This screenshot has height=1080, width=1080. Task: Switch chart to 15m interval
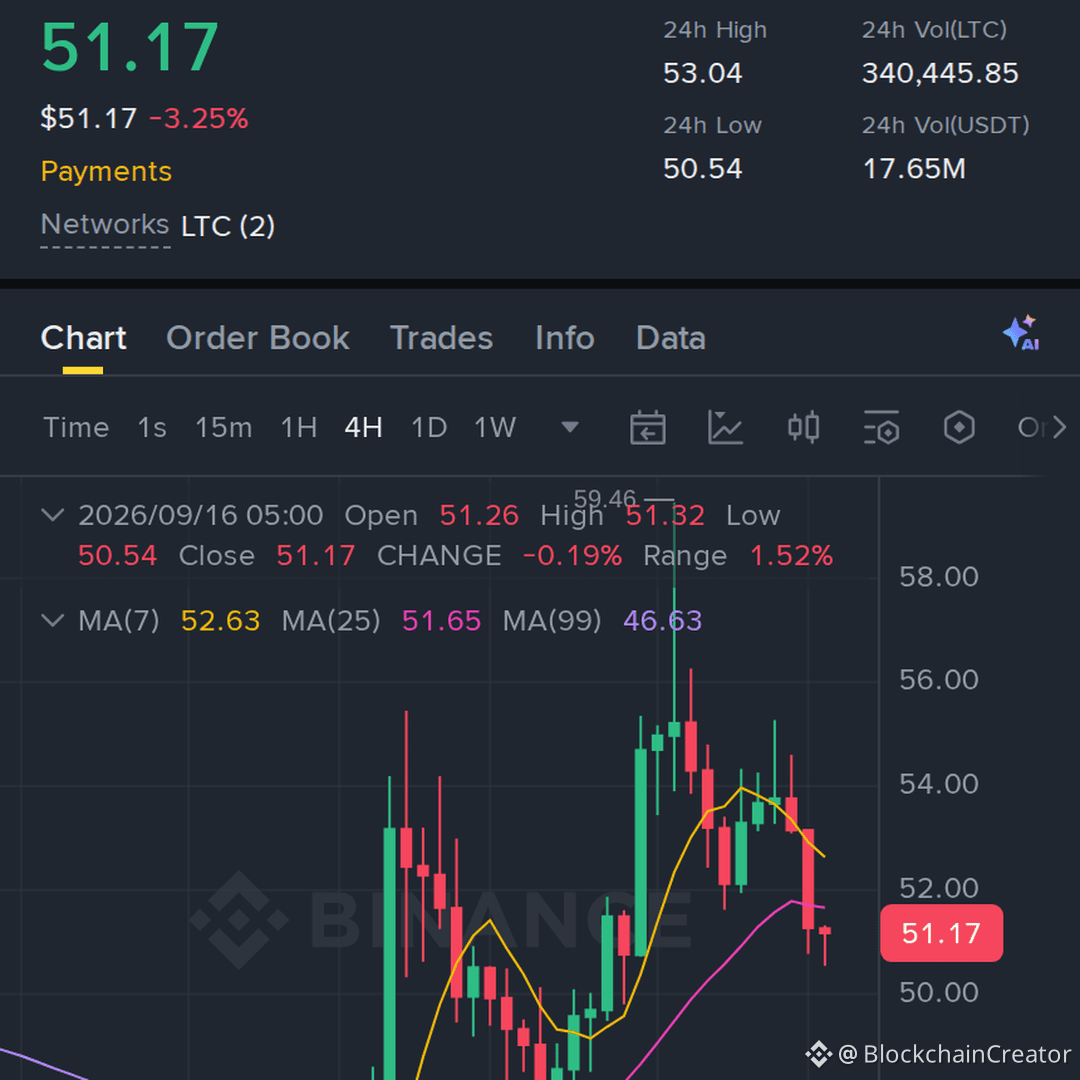[223, 428]
